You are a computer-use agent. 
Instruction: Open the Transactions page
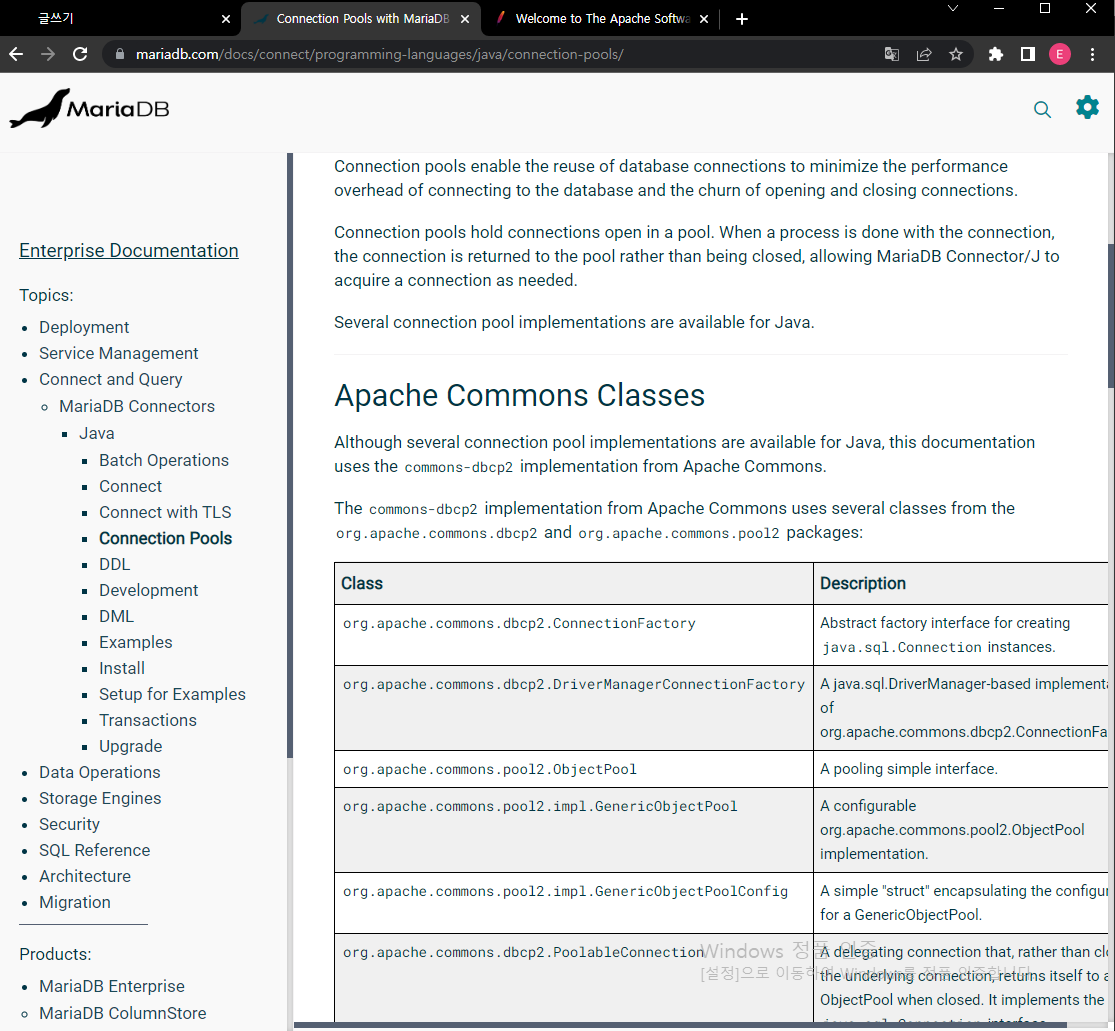(147, 720)
